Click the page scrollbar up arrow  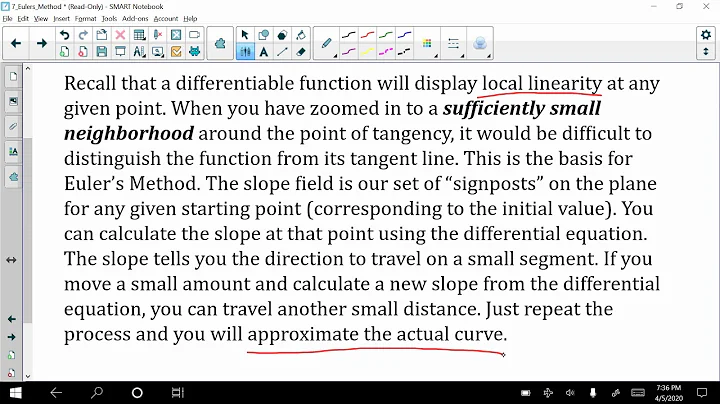pyautogui.click(x=28, y=68)
